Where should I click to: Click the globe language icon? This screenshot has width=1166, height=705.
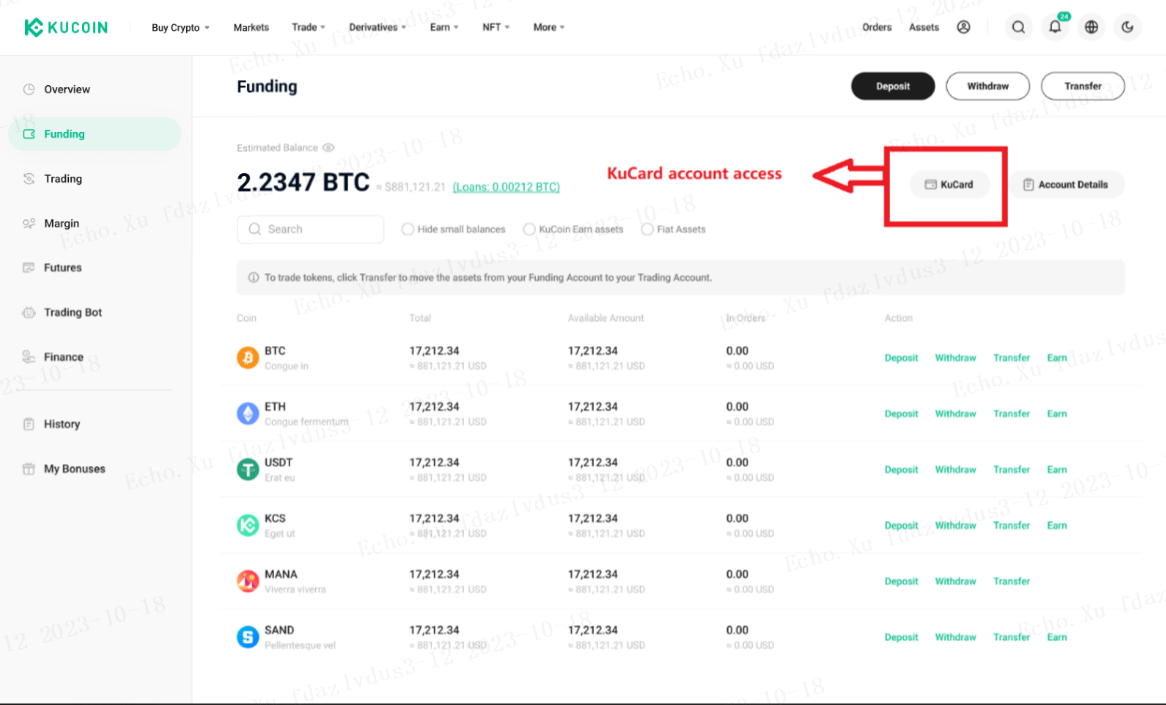tap(1091, 28)
